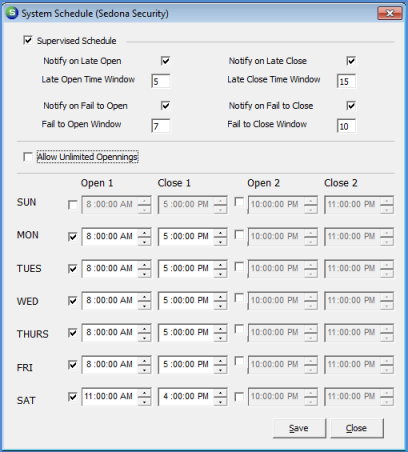Close the System Schedule window
The height and width of the screenshot is (452, 408).
point(389,13)
